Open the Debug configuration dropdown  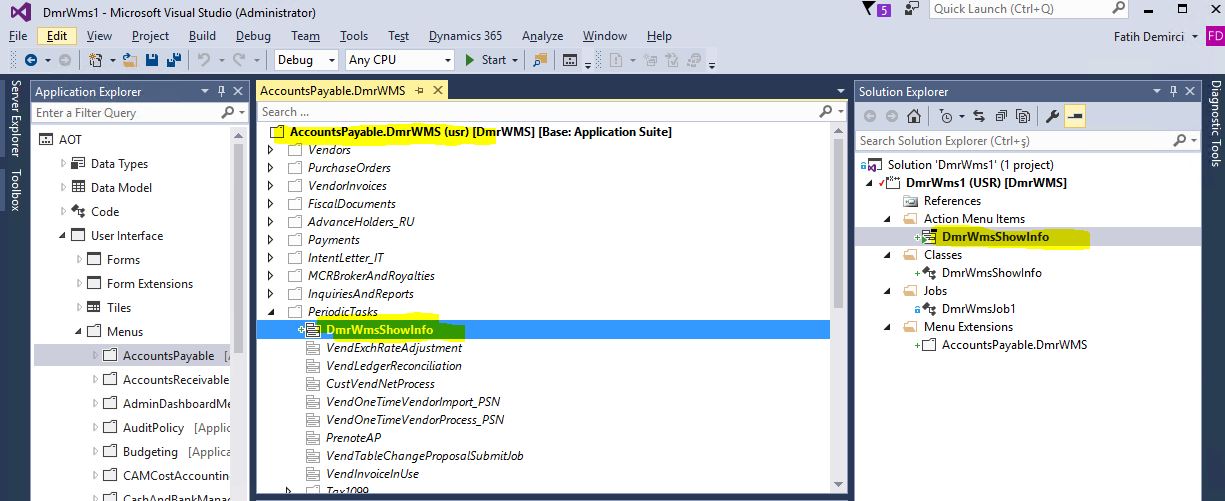coord(306,60)
